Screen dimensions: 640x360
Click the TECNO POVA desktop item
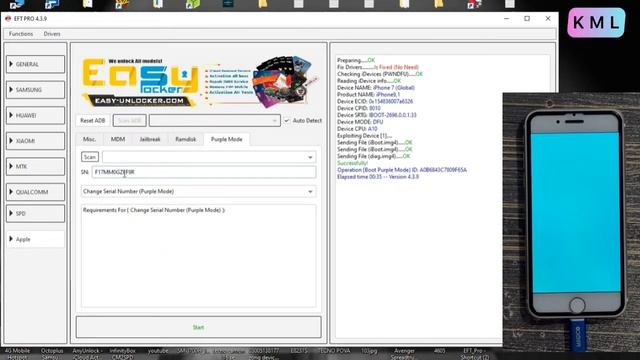334,351
